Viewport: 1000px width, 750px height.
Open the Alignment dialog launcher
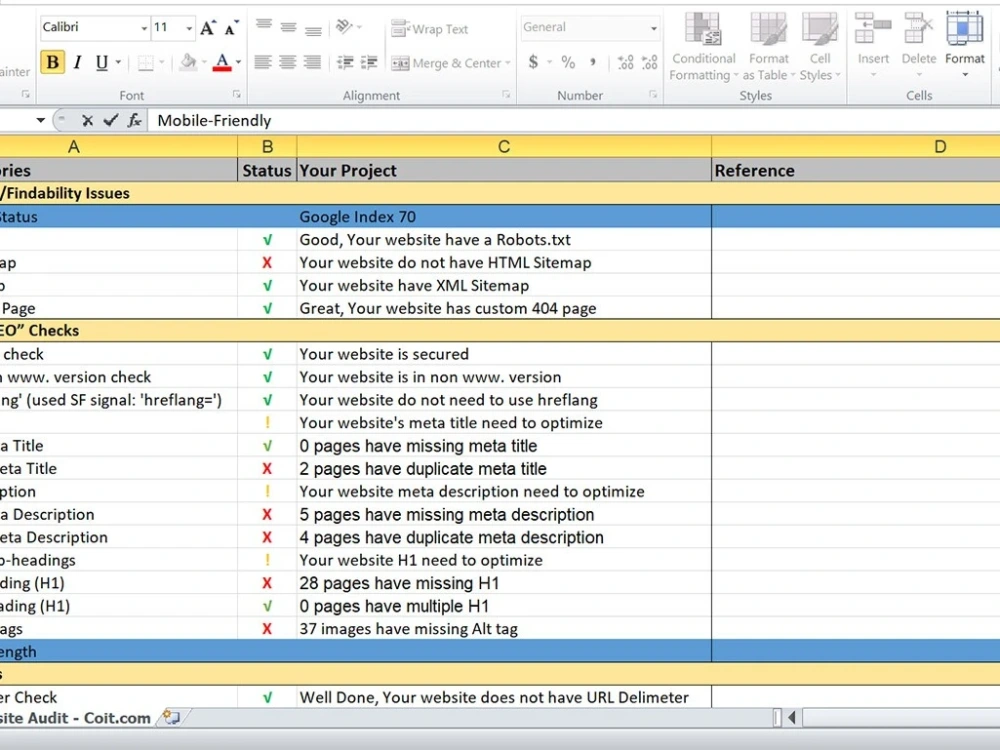pos(506,94)
